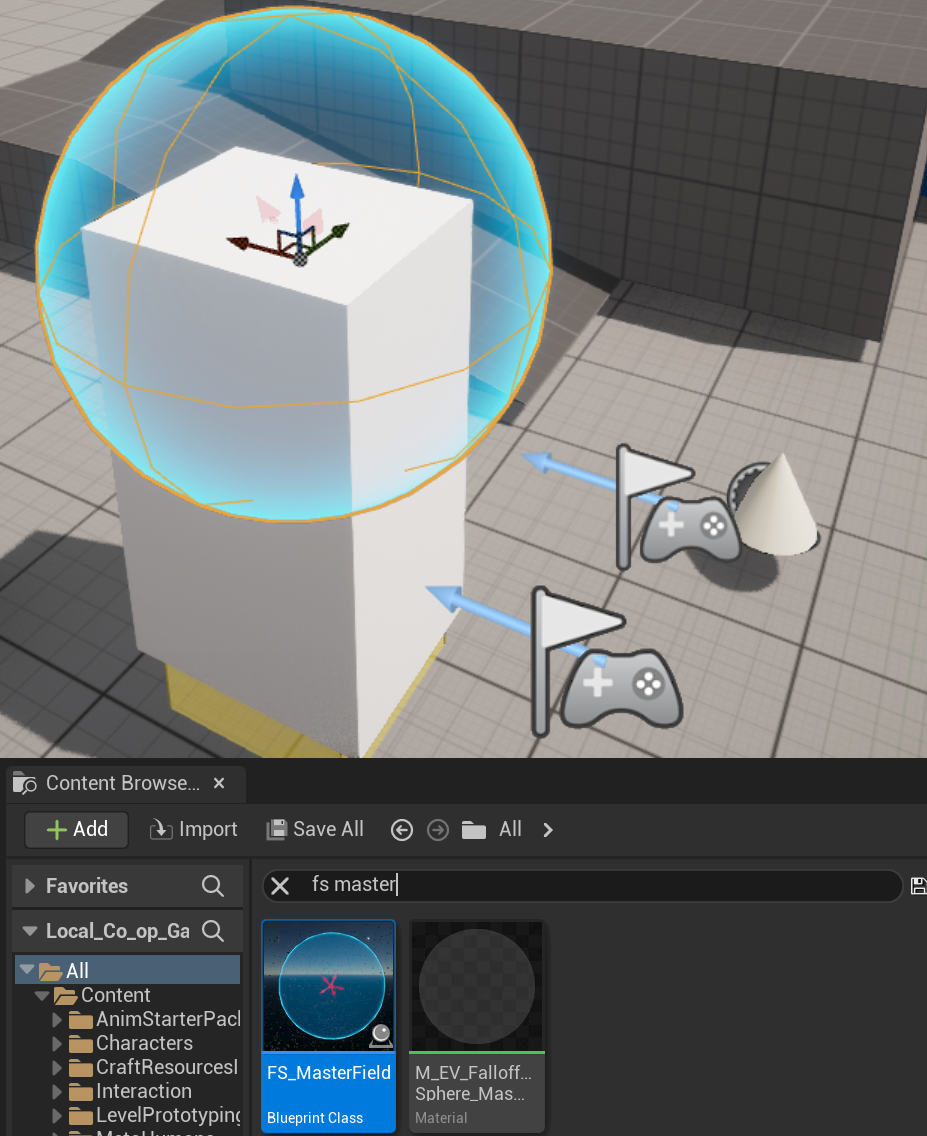The width and height of the screenshot is (927, 1136).
Task: Collapse the Content folder arrow
Action: (42, 995)
